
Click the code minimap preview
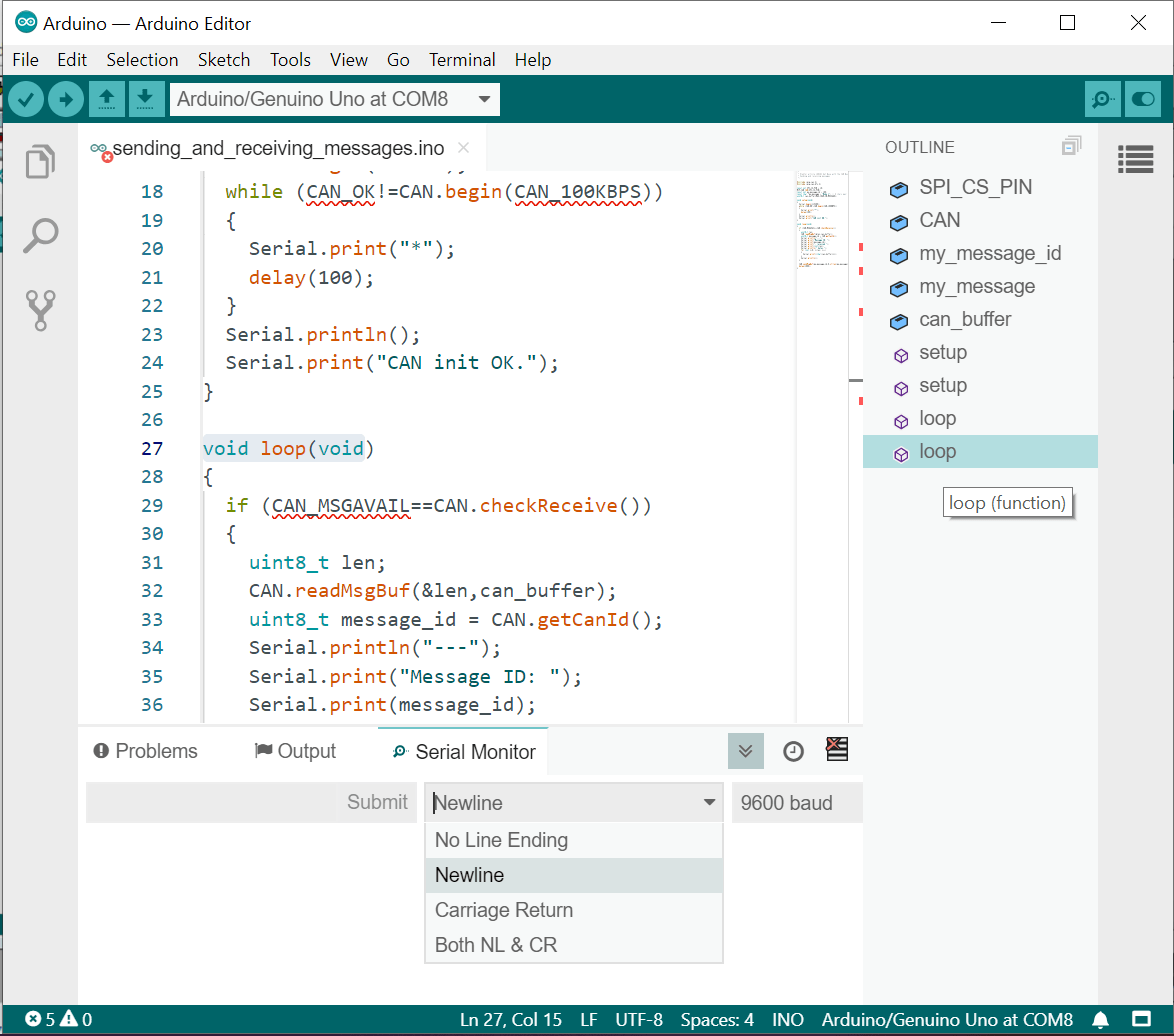[x=821, y=221]
